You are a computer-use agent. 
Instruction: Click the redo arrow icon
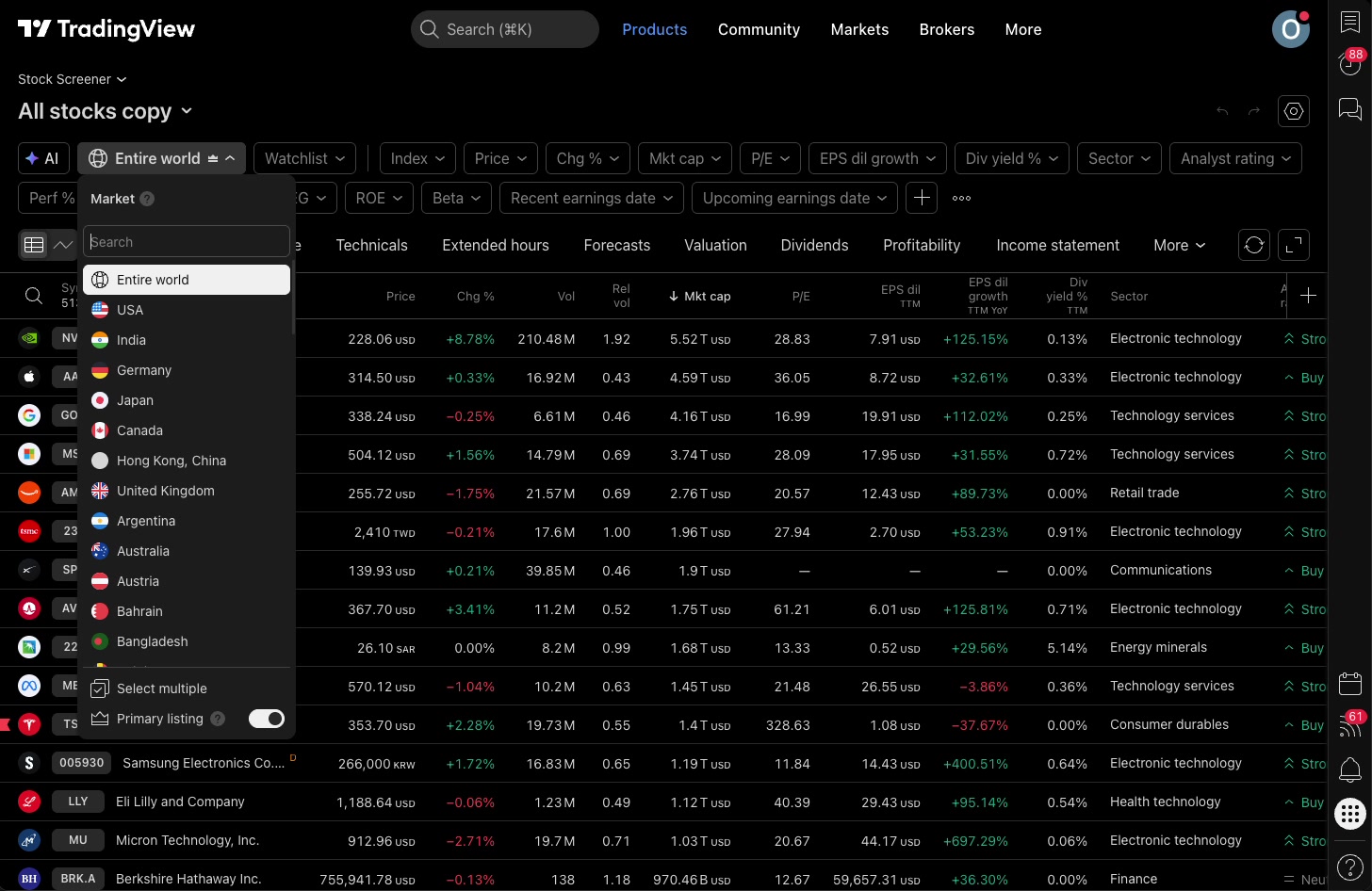click(x=1254, y=111)
